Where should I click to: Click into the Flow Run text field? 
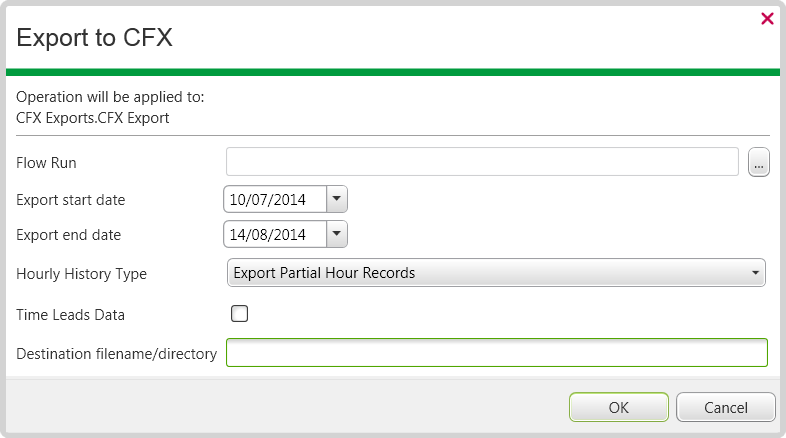(482, 162)
